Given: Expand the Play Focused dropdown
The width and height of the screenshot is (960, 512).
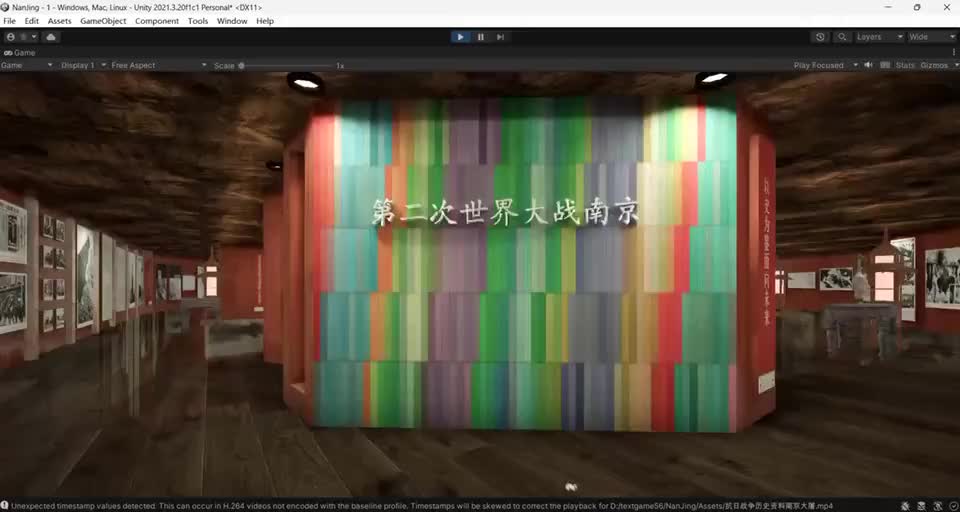Looking at the screenshot, I should 825,65.
